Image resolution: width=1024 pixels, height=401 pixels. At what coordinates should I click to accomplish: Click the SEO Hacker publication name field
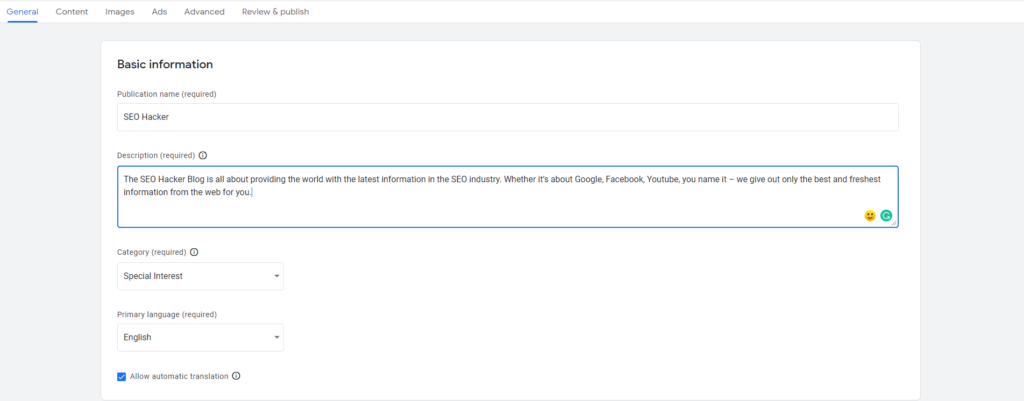(x=507, y=117)
